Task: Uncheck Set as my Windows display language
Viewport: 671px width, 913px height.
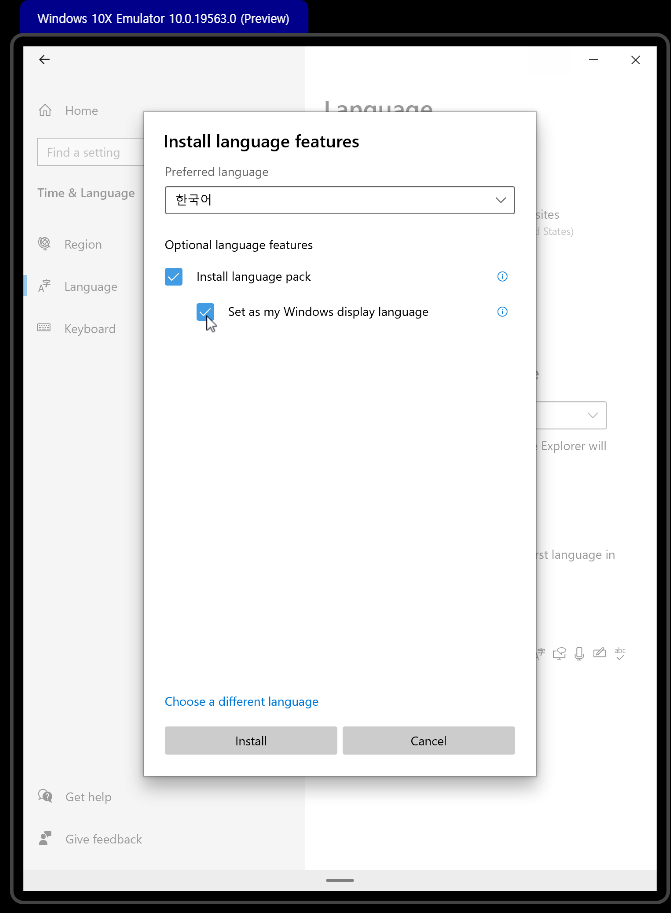Action: coord(205,312)
